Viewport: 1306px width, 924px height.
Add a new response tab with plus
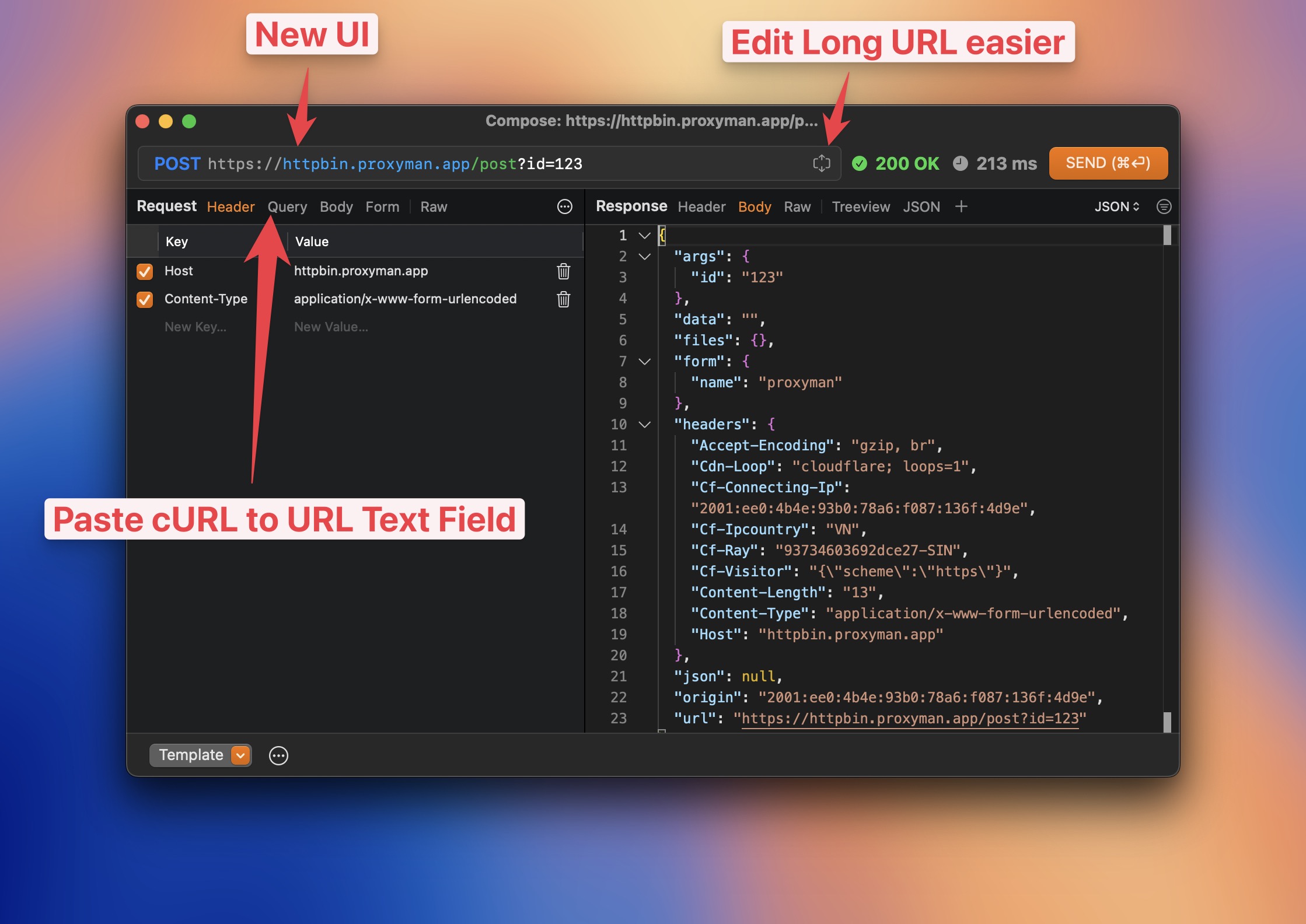pos(961,206)
